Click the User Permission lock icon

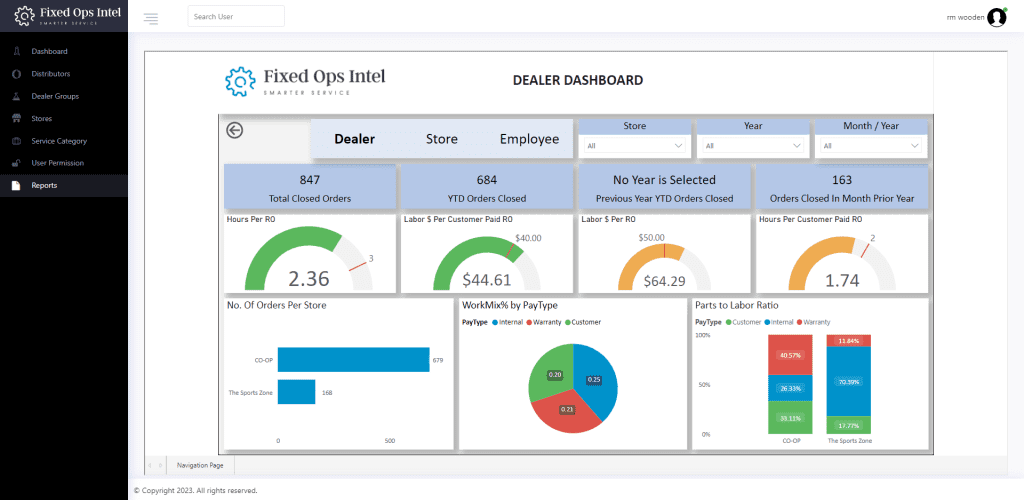(x=16, y=163)
